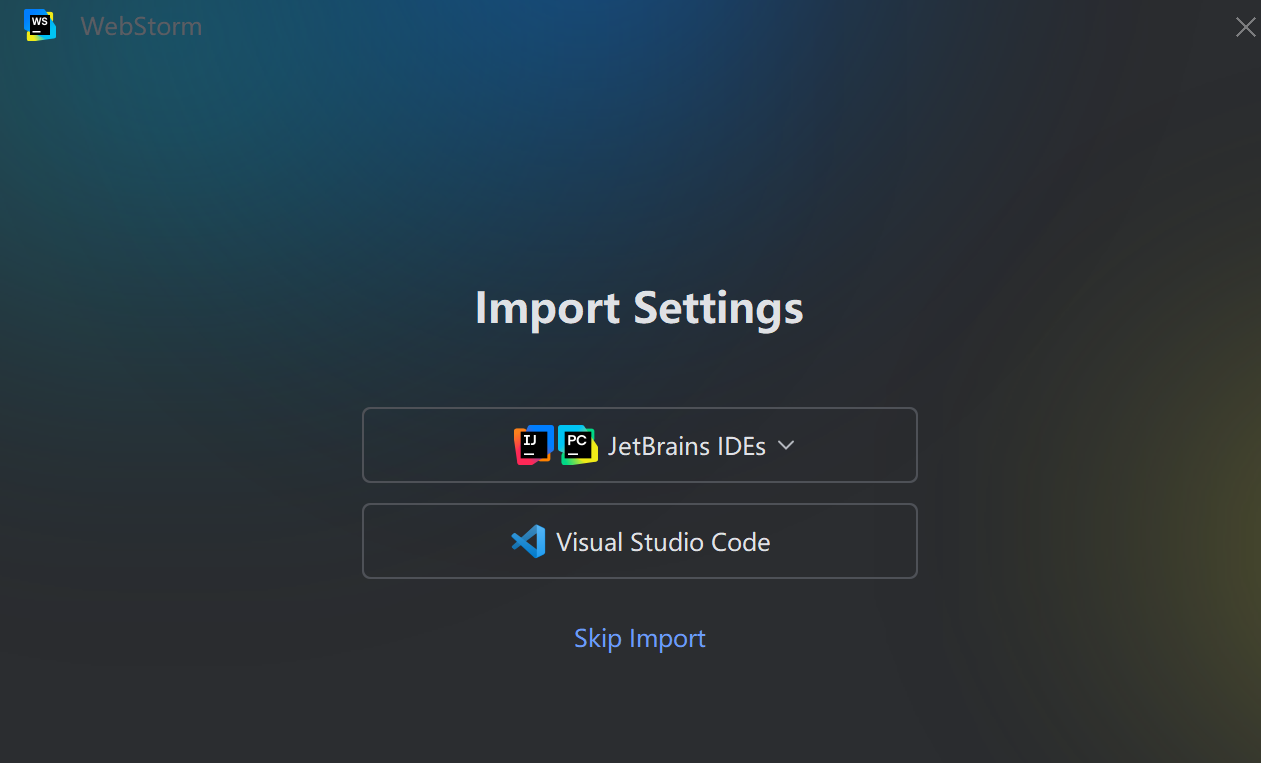
Task: Click the left empty area of the JetBrains IDEs button
Action: point(435,445)
